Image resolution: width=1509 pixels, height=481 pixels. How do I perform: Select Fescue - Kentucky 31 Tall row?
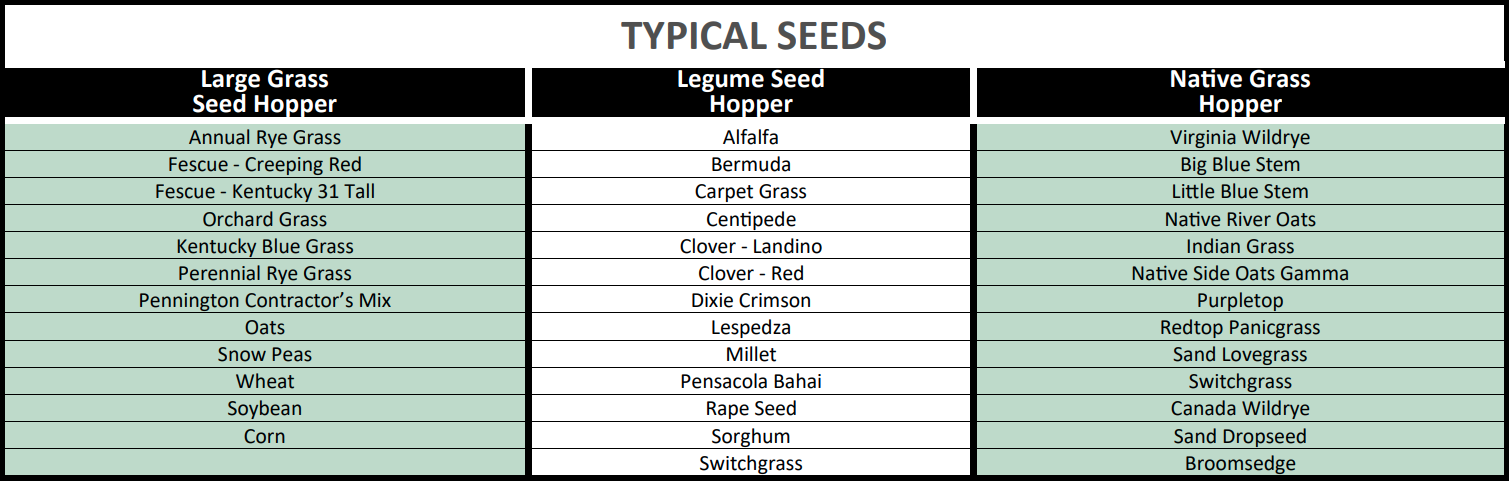265,192
